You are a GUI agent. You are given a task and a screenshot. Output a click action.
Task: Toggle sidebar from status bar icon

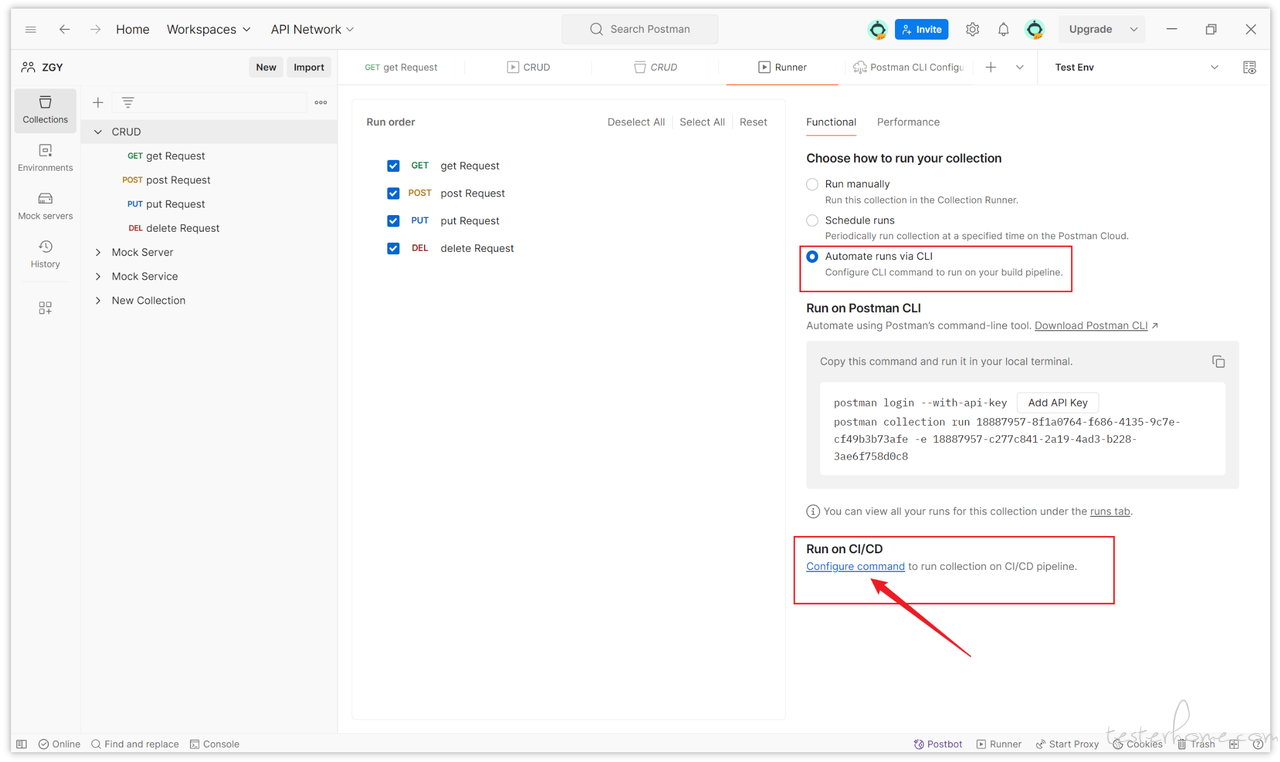tap(22, 744)
